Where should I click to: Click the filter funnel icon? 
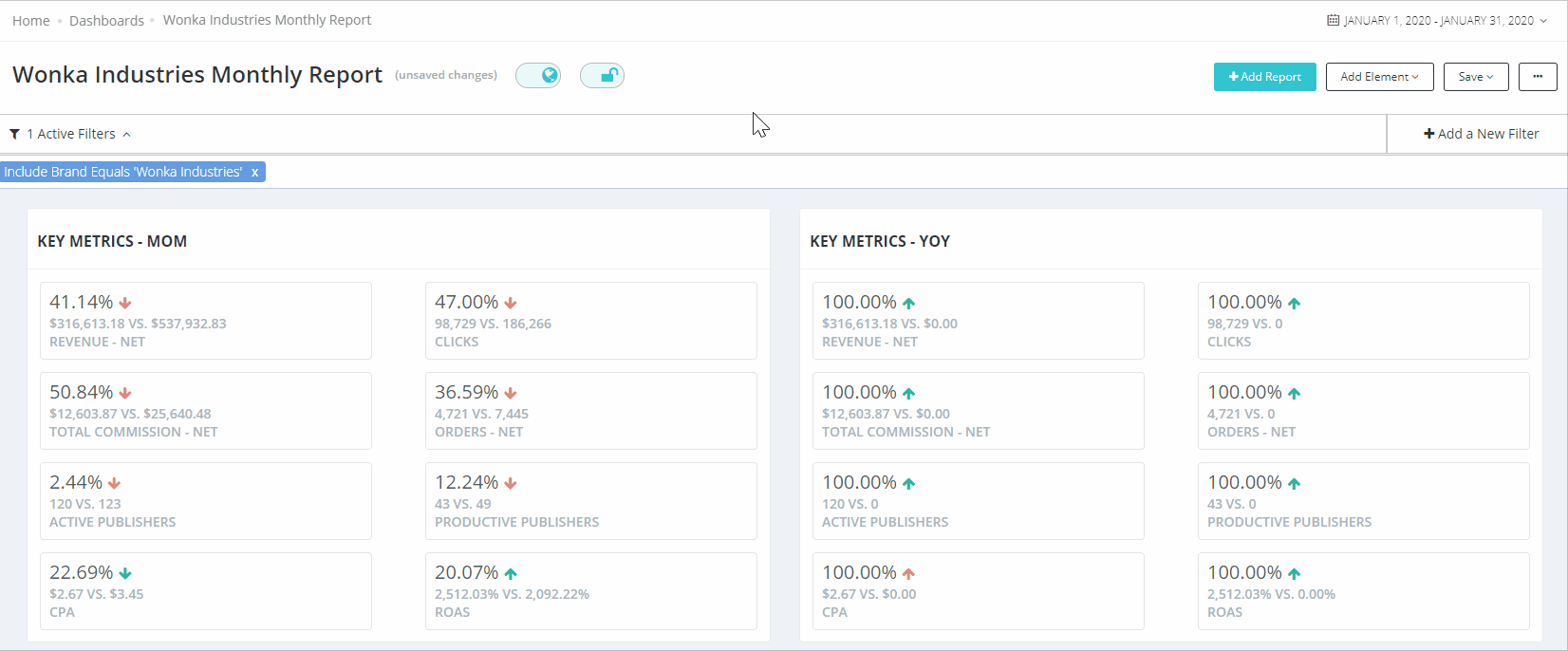tap(14, 134)
